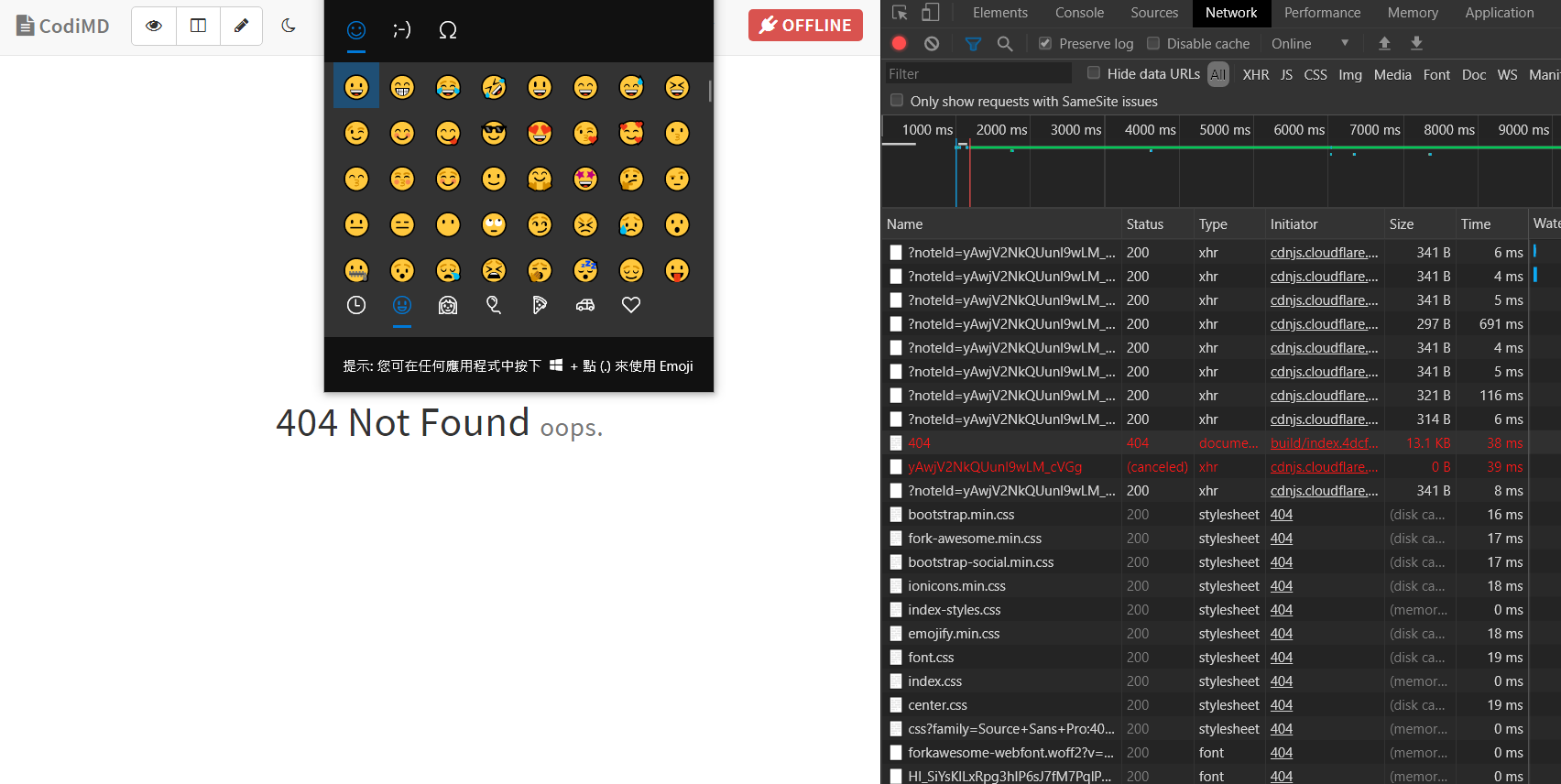Clear the network log
The image size is (1561, 784).
(932, 43)
